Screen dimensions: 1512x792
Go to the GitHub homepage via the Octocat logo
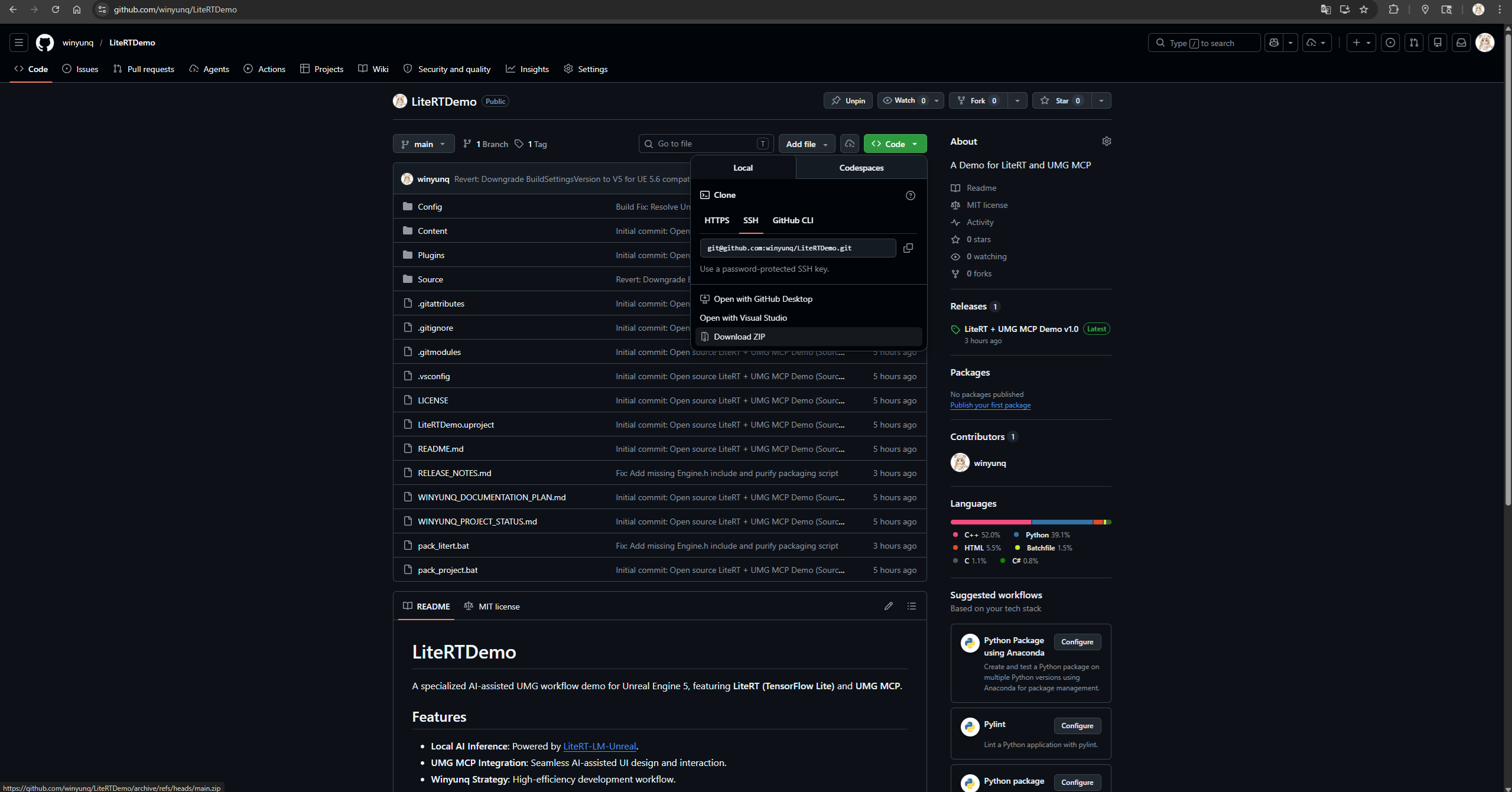click(x=45, y=43)
